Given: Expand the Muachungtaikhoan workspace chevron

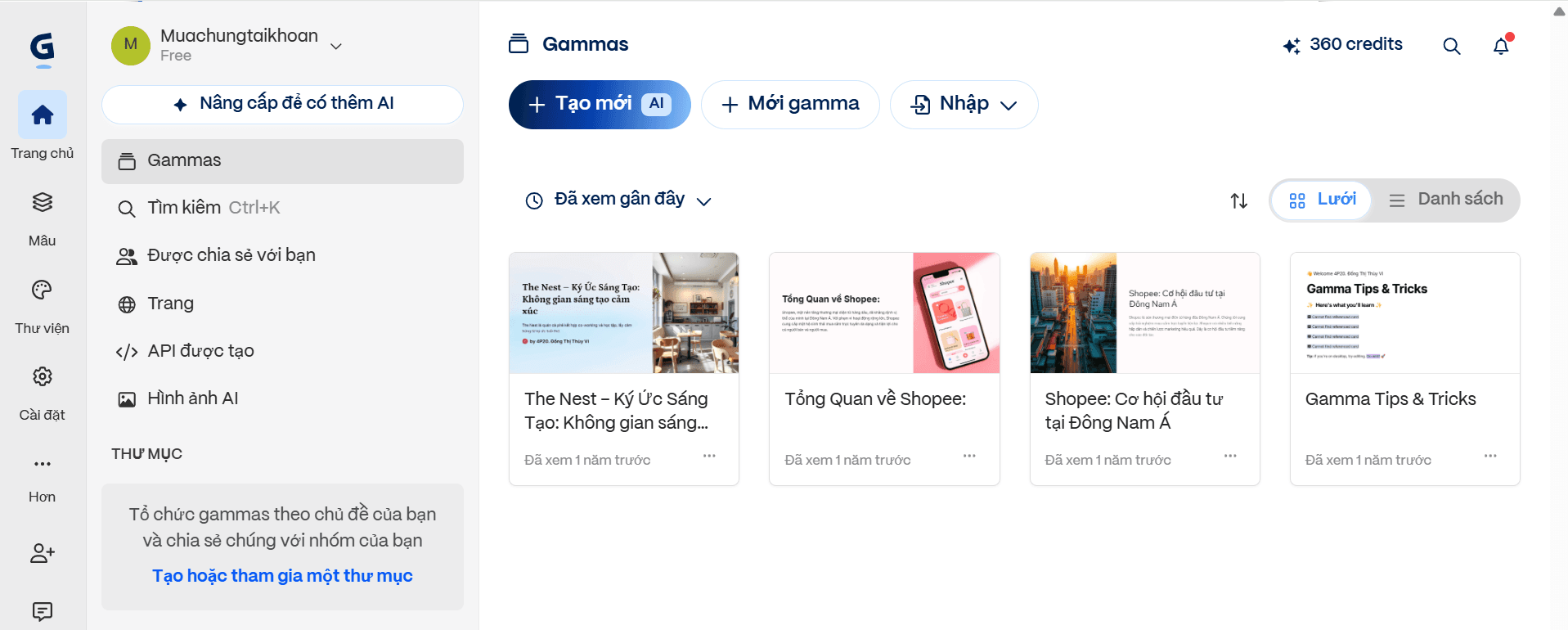Looking at the screenshot, I should 335,46.
